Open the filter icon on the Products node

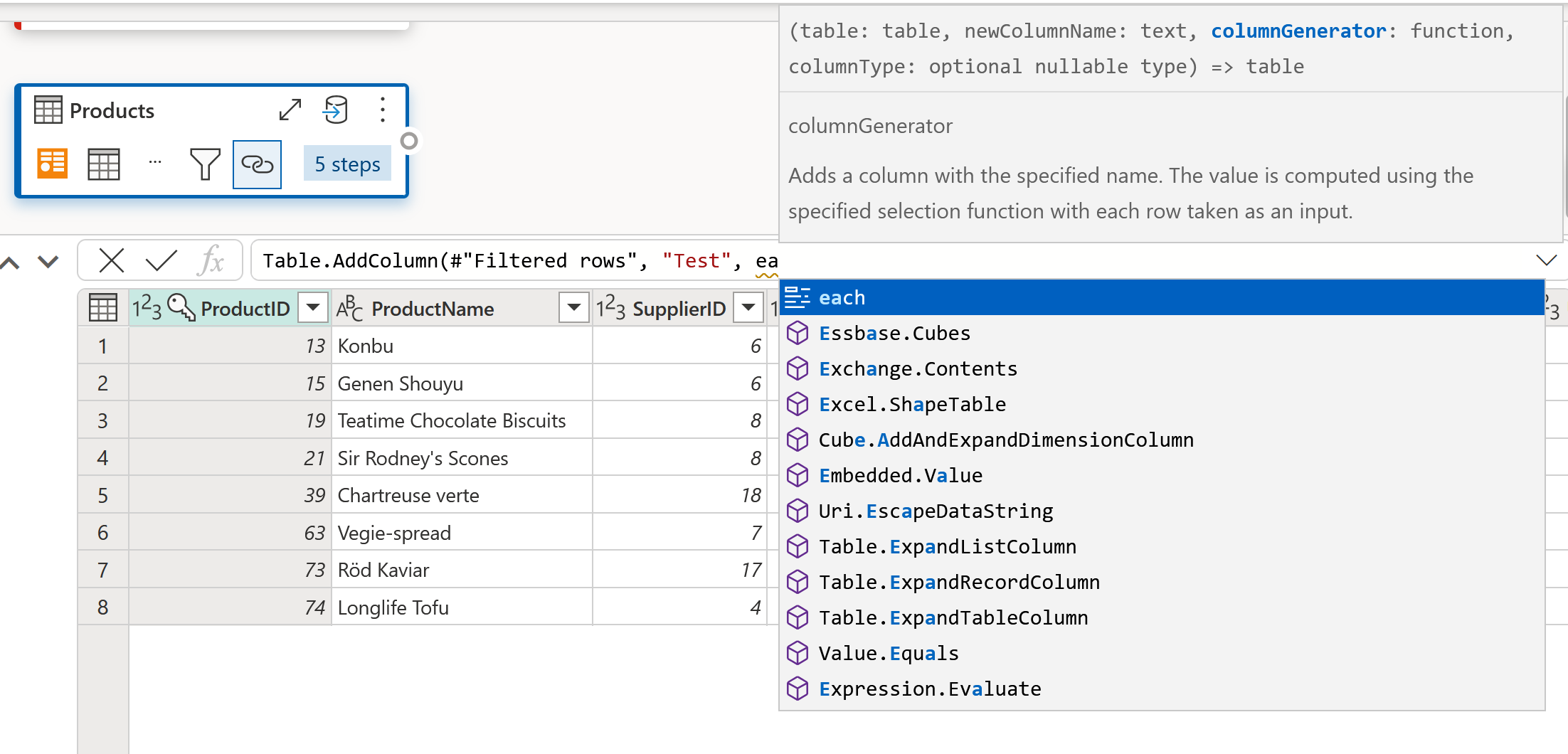[x=205, y=164]
